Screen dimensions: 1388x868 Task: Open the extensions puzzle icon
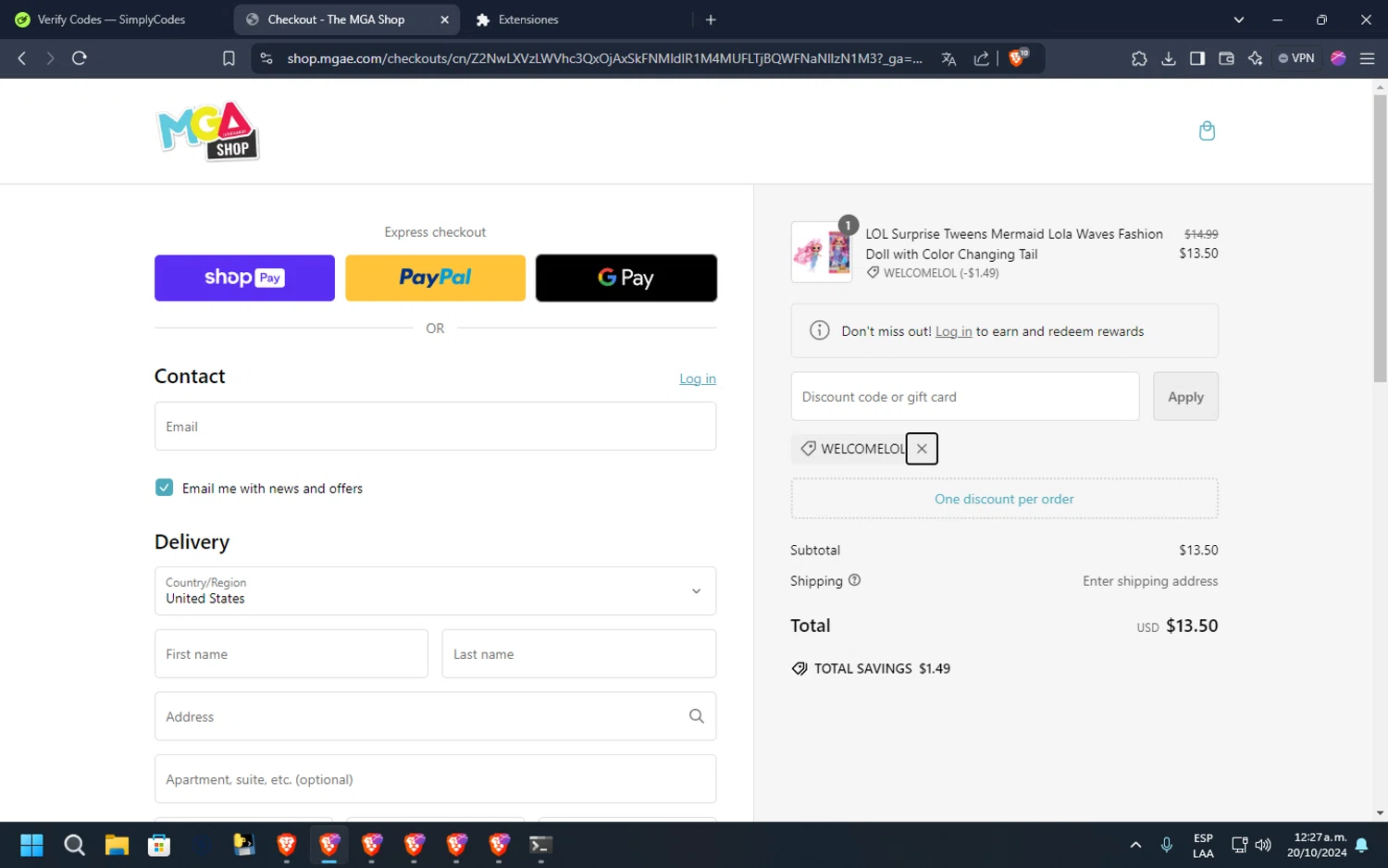click(1139, 58)
